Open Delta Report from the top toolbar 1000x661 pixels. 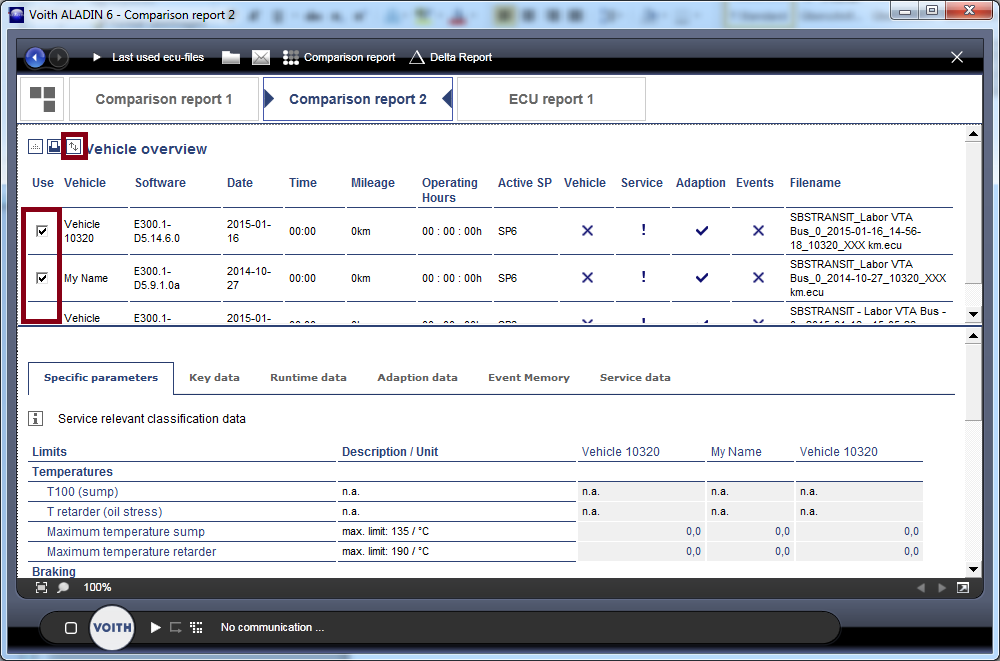(x=450, y=57)
